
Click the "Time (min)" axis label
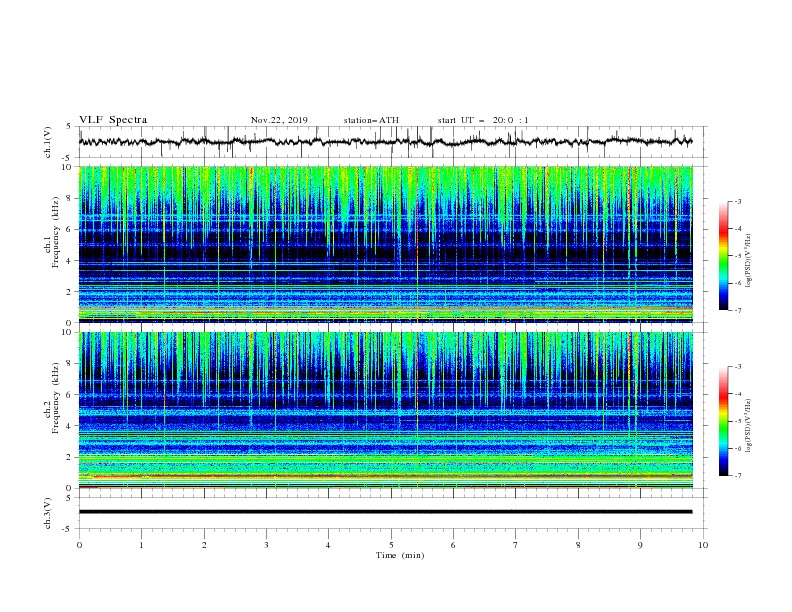coord(400,555)
